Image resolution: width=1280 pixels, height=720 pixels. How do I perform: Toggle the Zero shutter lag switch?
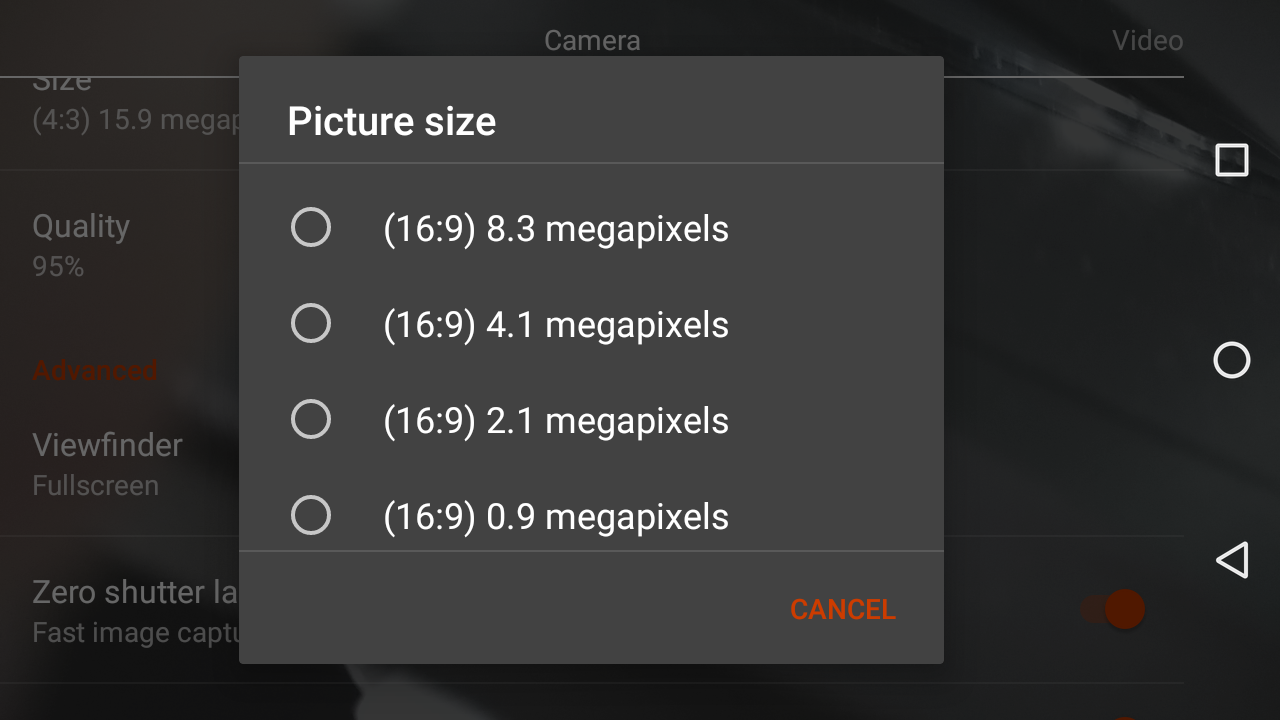click(x=1113, y=609)
